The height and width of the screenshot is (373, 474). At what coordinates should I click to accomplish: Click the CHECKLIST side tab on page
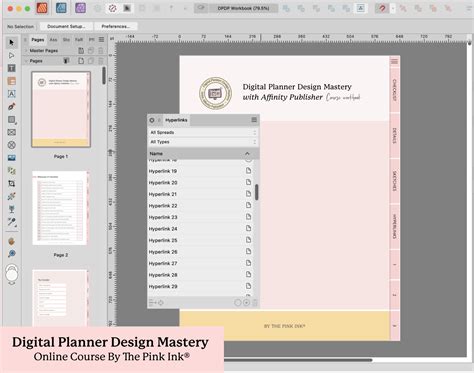pyautogui.click(x=395, y=90)
